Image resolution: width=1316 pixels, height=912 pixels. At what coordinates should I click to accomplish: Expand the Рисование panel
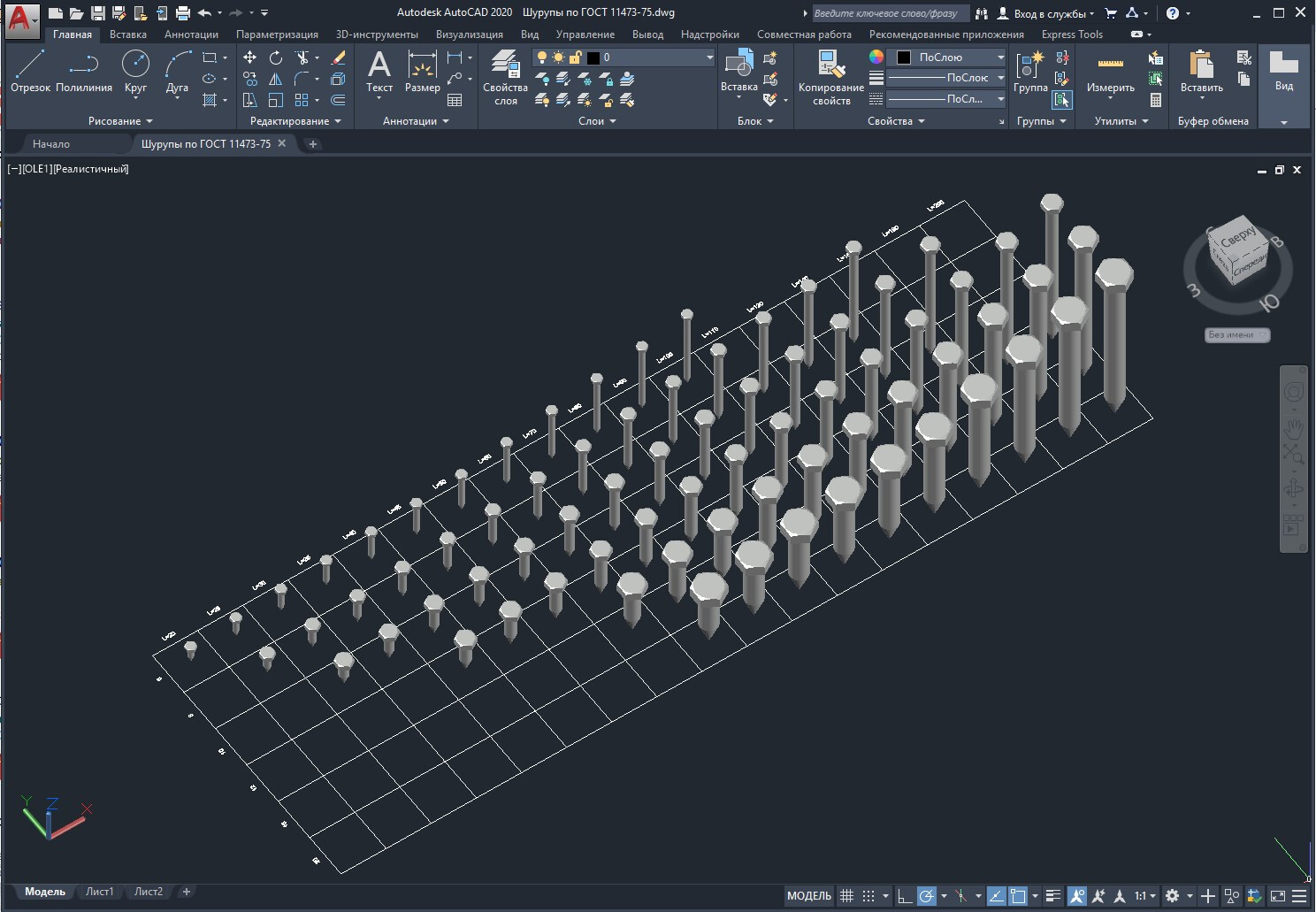[120, 121]
